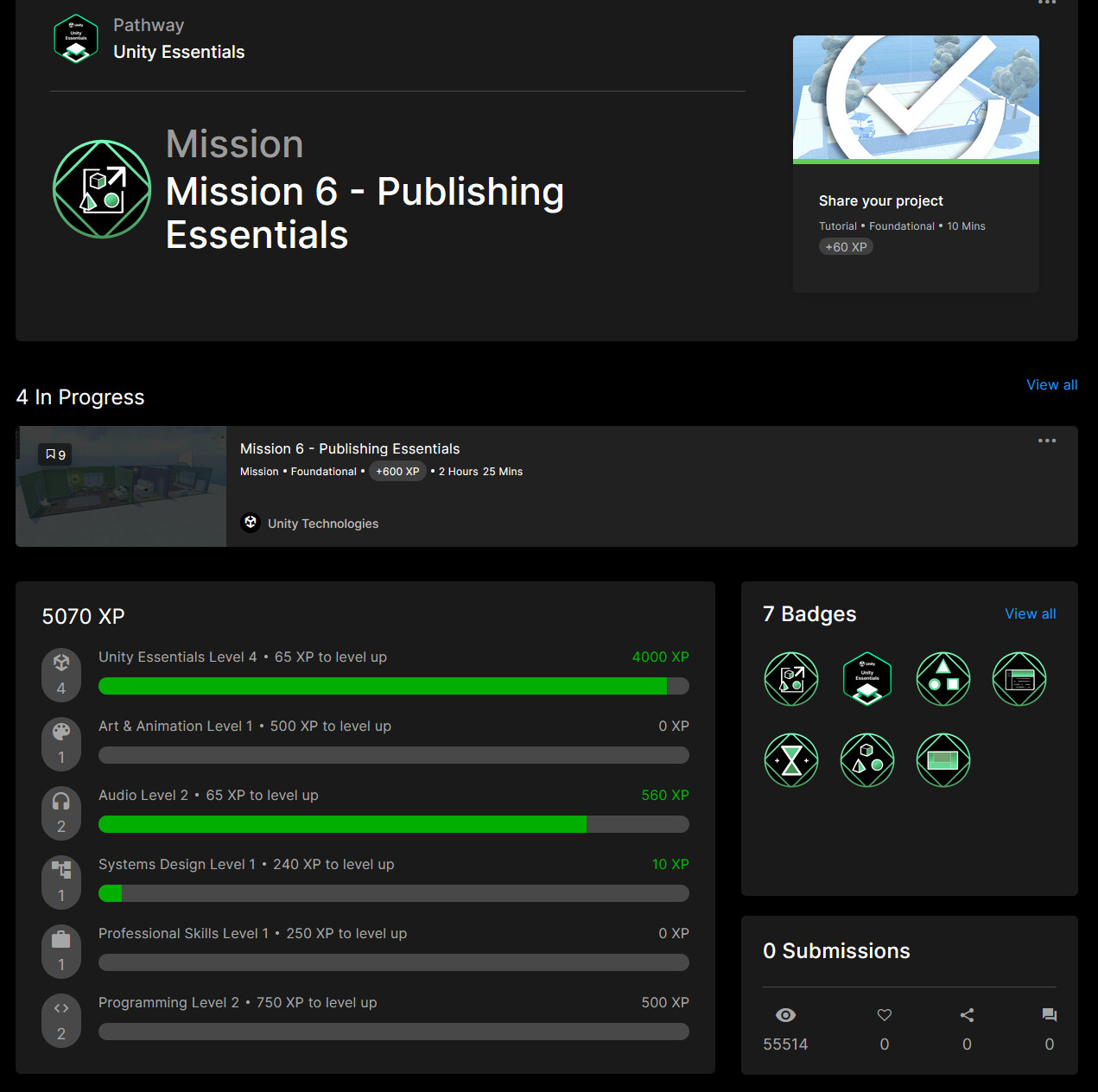This screenshot has width=1098, height=1092.
Task: Open Unity Technologies author link
Action: (x=323, y=524)
